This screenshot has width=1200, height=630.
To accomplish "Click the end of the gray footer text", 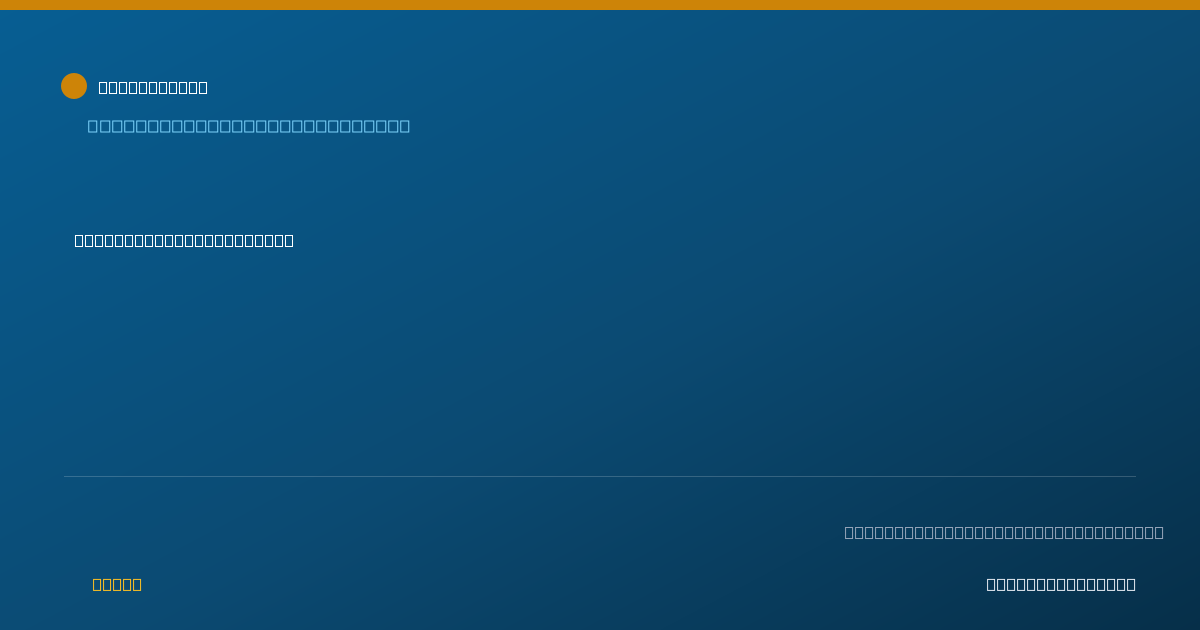I will tap(1159, 532).
